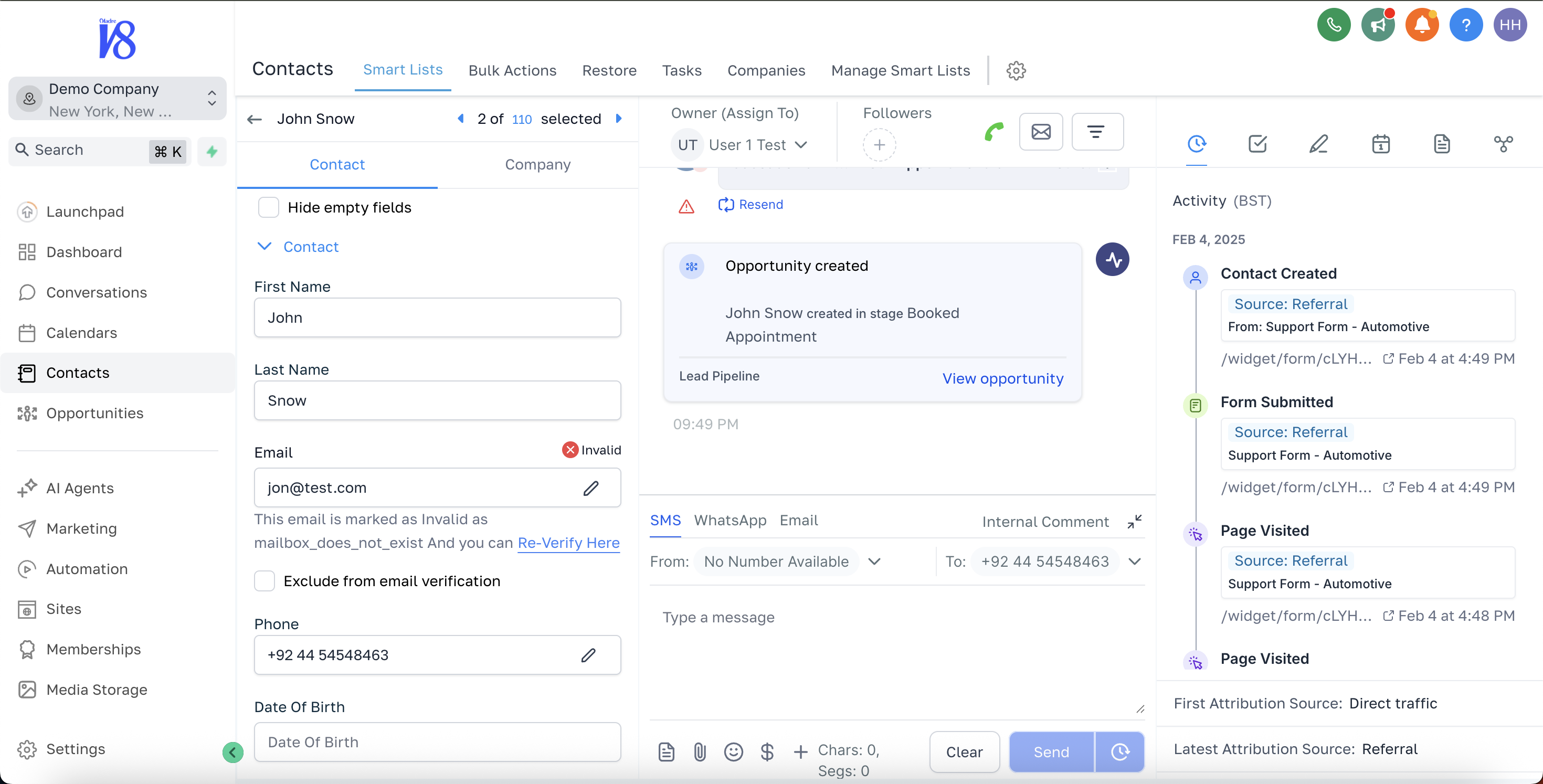Click the envelope email icon near Followers

click(1040, 132)
